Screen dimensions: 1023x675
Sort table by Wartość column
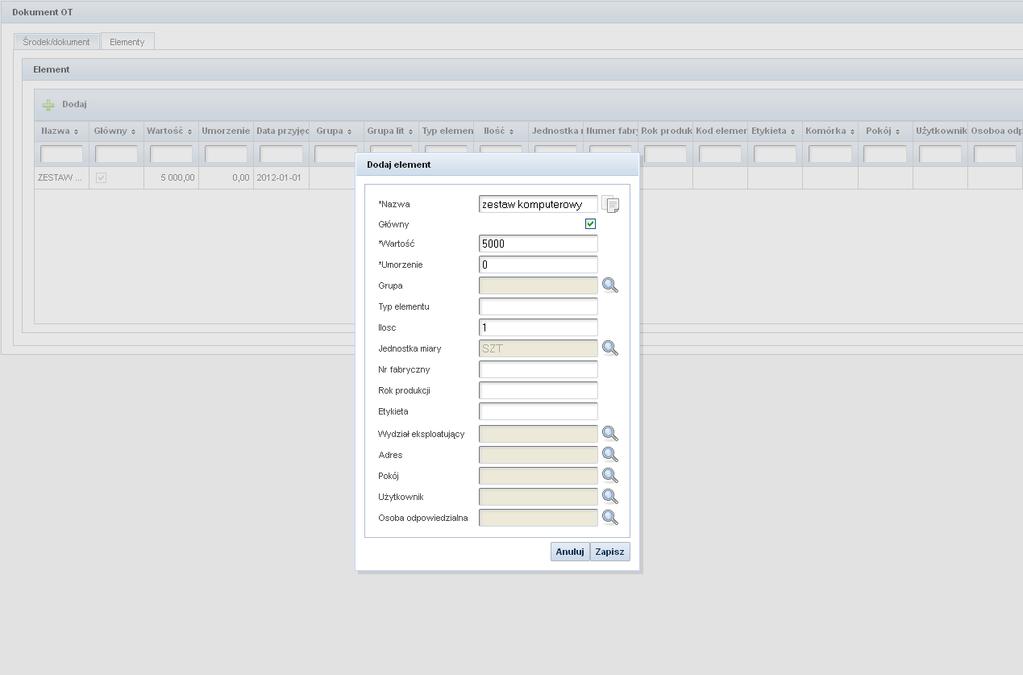coord(190,132)
